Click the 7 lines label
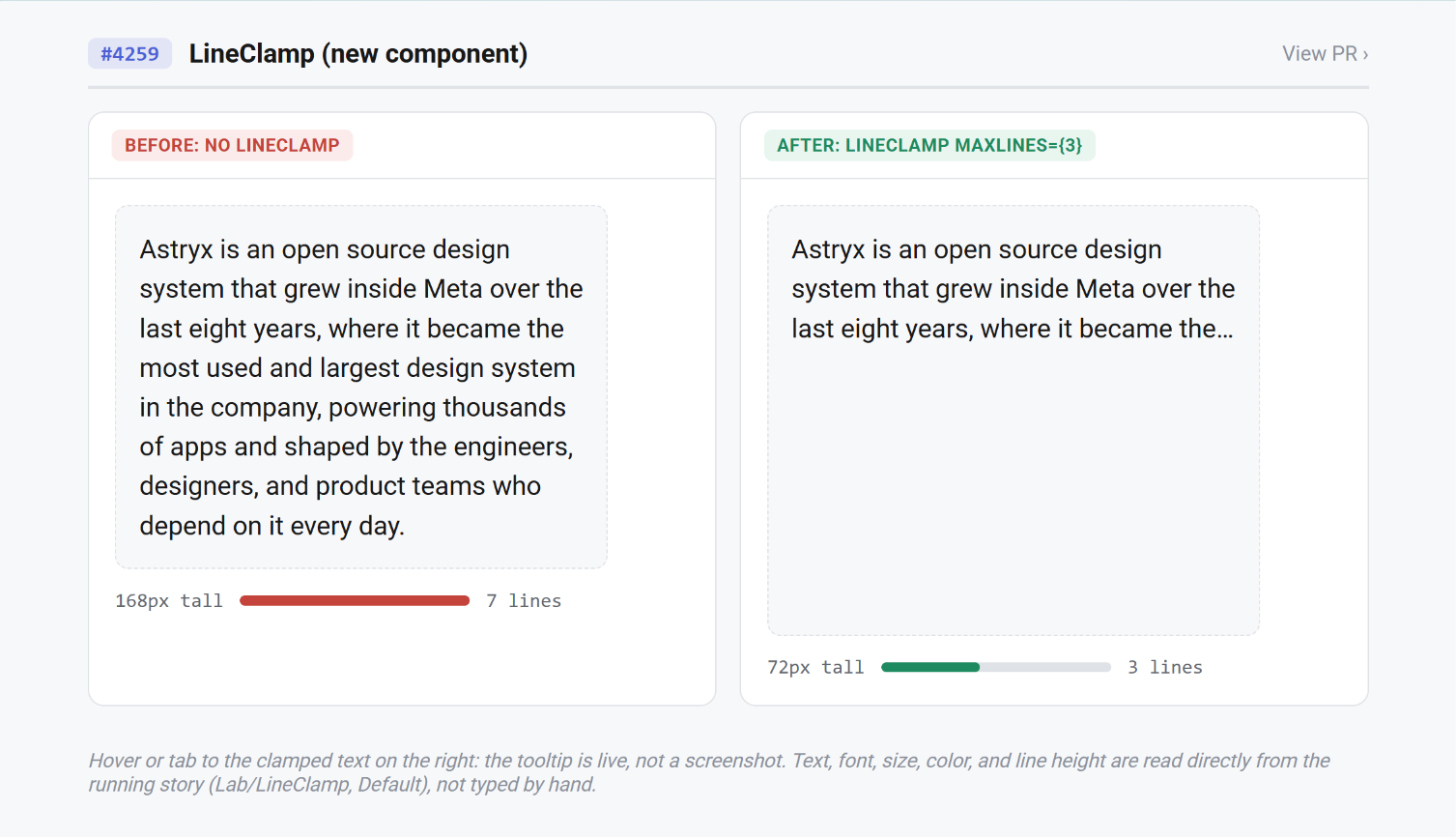Screen dimensions: 1456x838 524,601
